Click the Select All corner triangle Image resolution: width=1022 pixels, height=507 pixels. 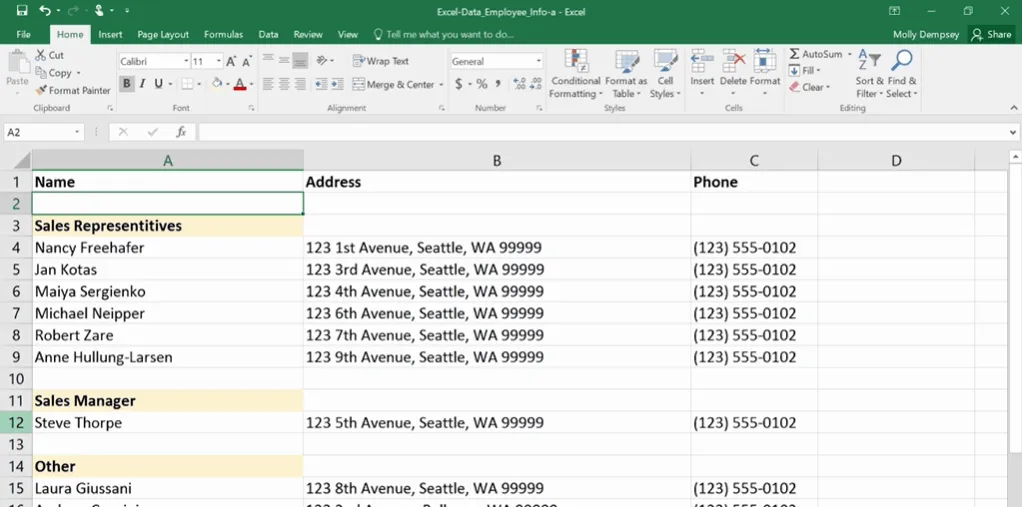(x=22, y=160)
